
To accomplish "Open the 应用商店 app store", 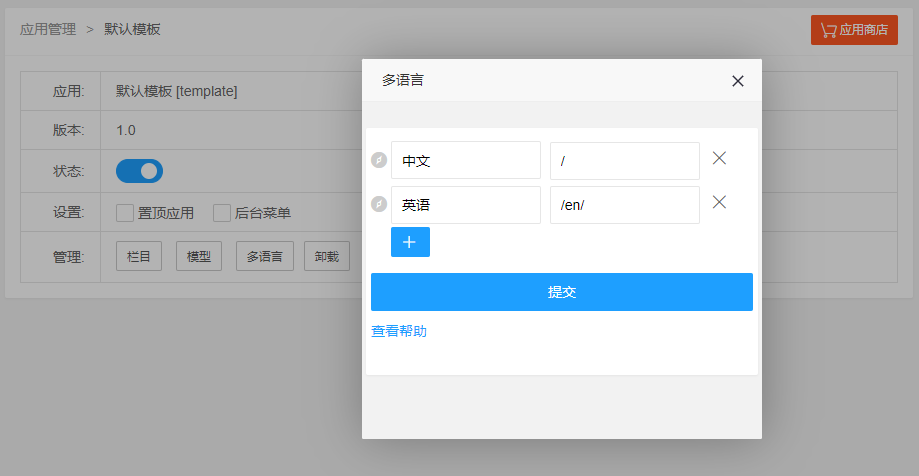I will point(854,30).
